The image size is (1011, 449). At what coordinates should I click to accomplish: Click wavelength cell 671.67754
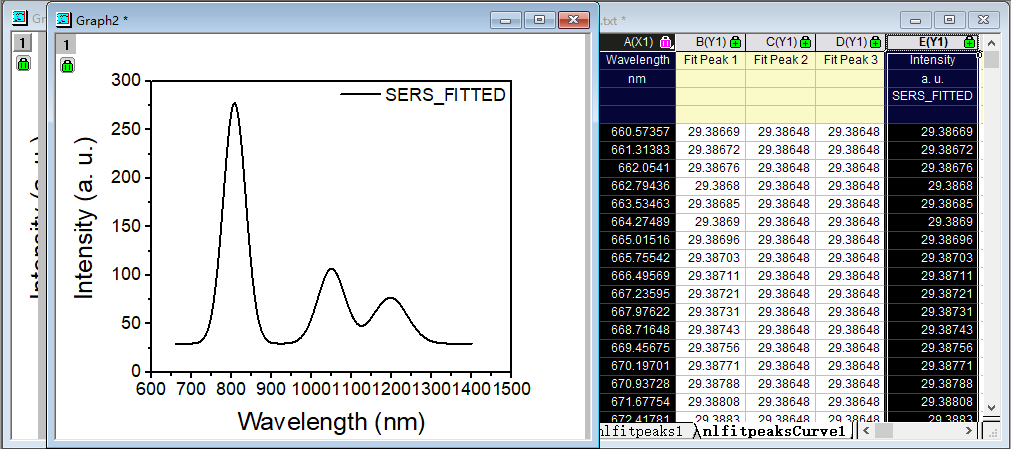coord(638,401)
